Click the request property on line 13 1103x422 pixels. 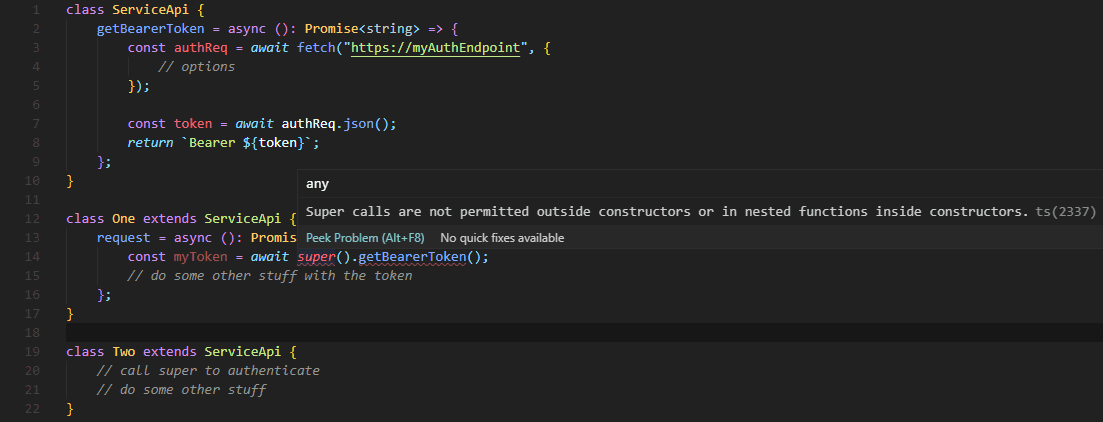click(124, 238)
